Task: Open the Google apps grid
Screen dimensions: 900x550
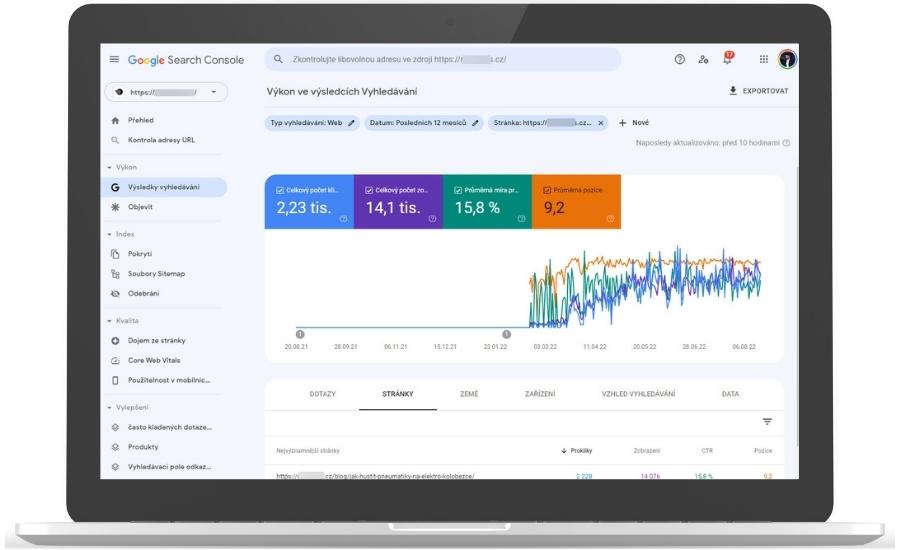Action: [x=763, y=59]
